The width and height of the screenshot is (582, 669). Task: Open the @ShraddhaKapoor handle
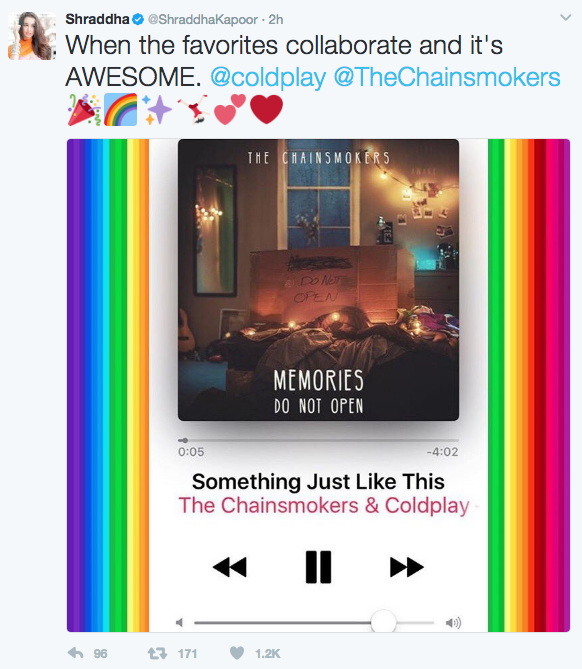pyautogui.click(x=203, y=20)
